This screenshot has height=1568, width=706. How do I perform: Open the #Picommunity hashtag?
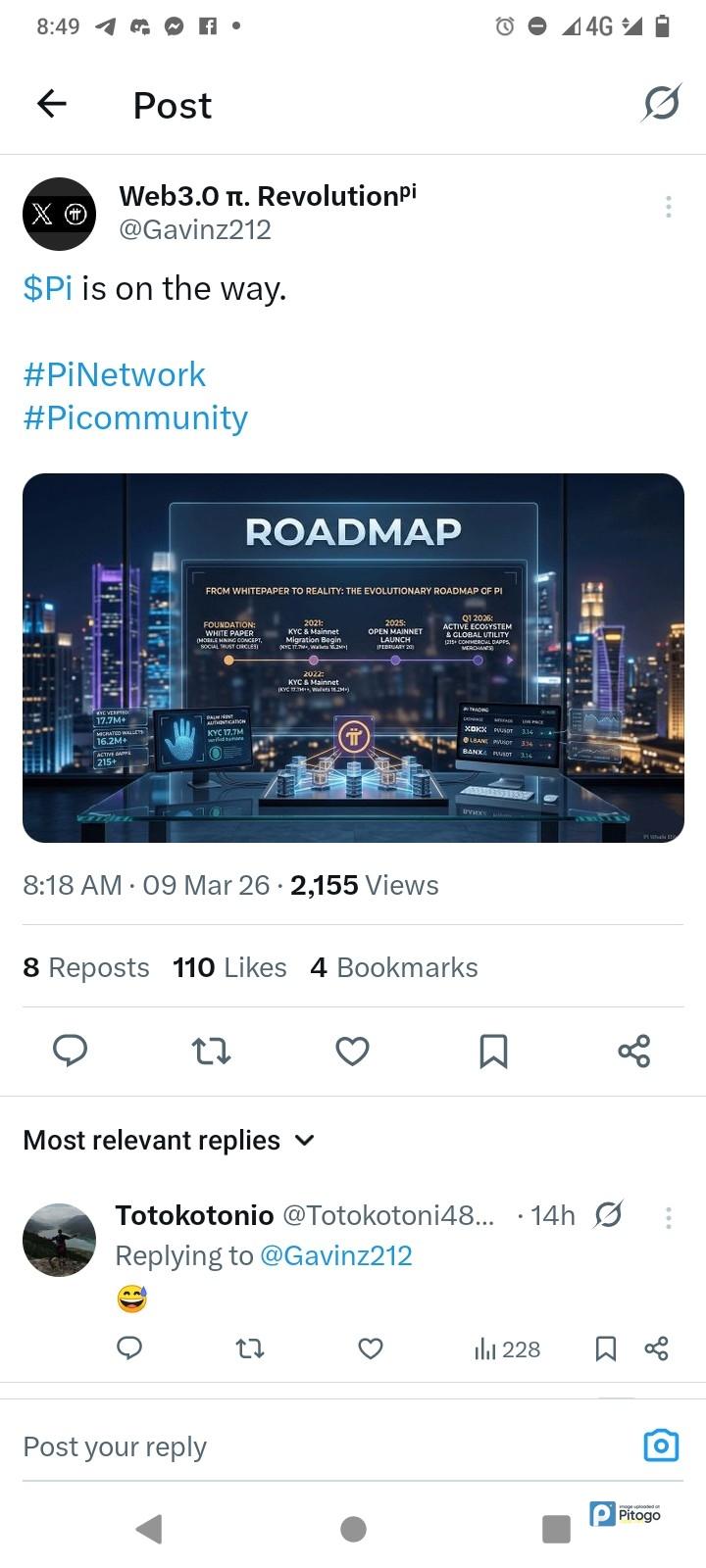tap(135, 417)
